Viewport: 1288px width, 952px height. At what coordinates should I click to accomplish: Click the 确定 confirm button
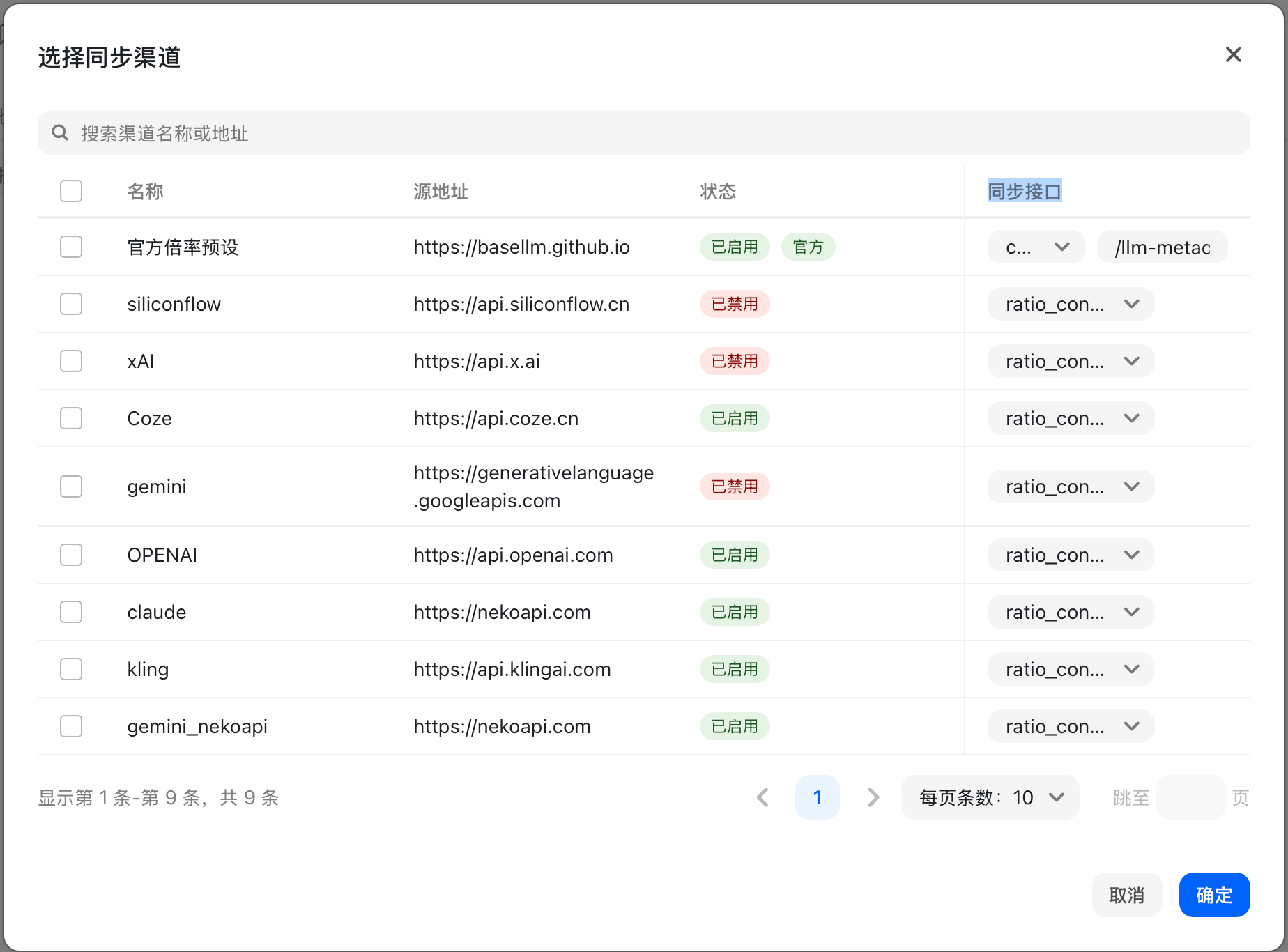coord(1213,895)
